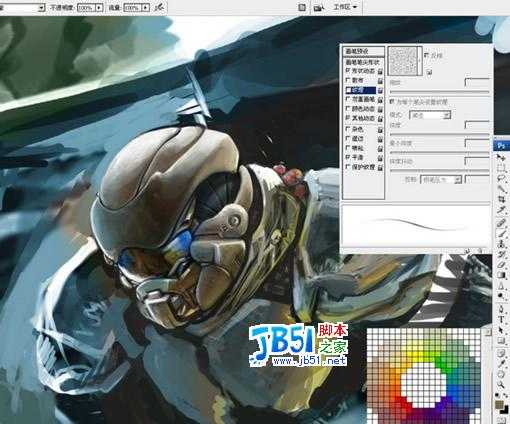Click the 缩放 (Scale) slider track
The height and width of the screenshot is (424, 510).
pyautogui.click(x=440, y=91)
